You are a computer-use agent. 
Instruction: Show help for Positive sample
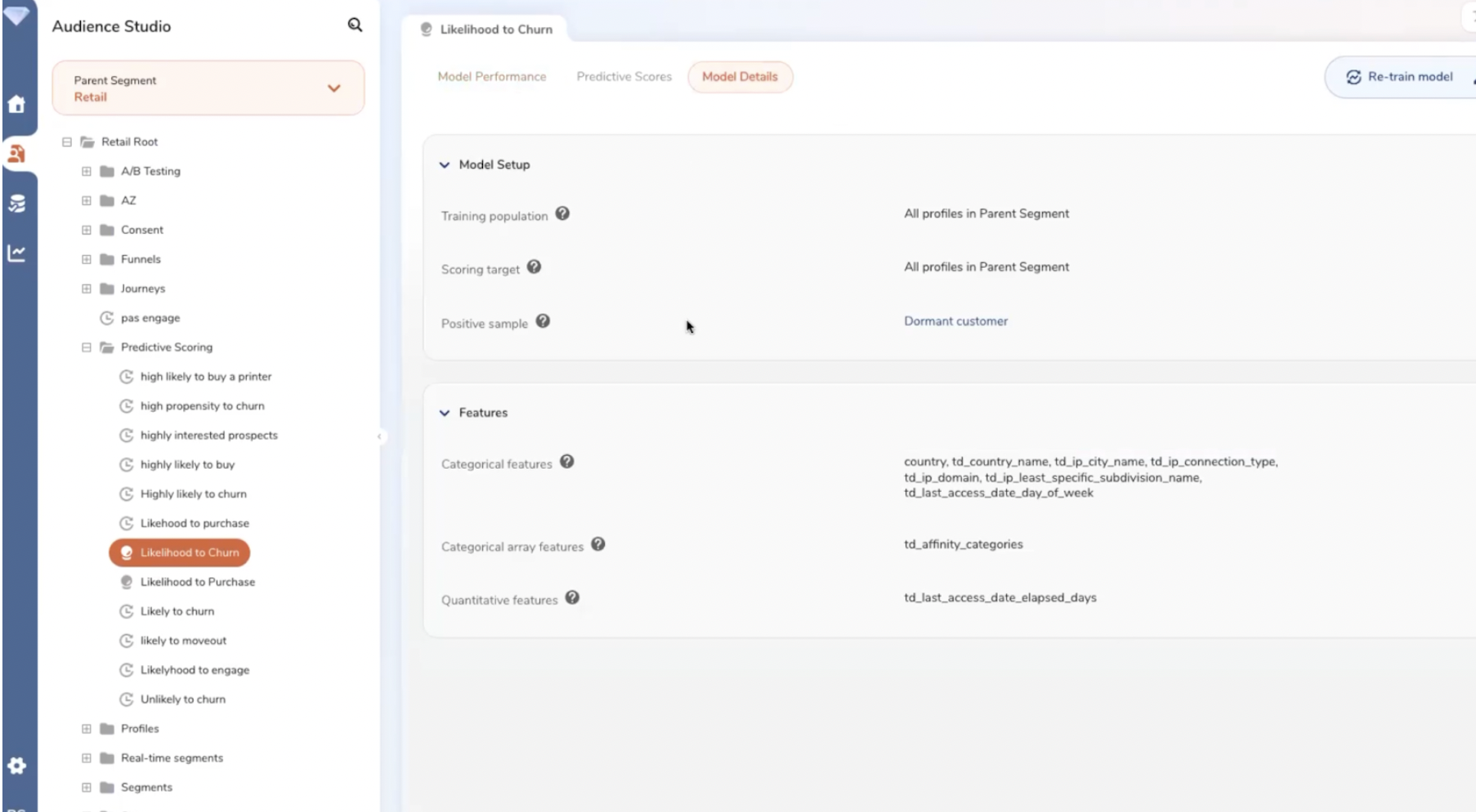pos(543,322)
